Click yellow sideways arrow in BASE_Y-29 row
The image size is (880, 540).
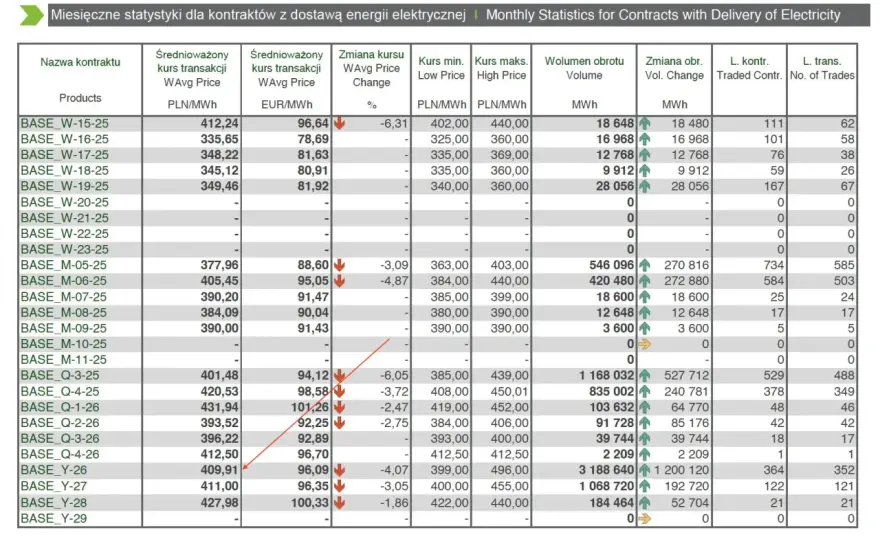pos(644,519)
